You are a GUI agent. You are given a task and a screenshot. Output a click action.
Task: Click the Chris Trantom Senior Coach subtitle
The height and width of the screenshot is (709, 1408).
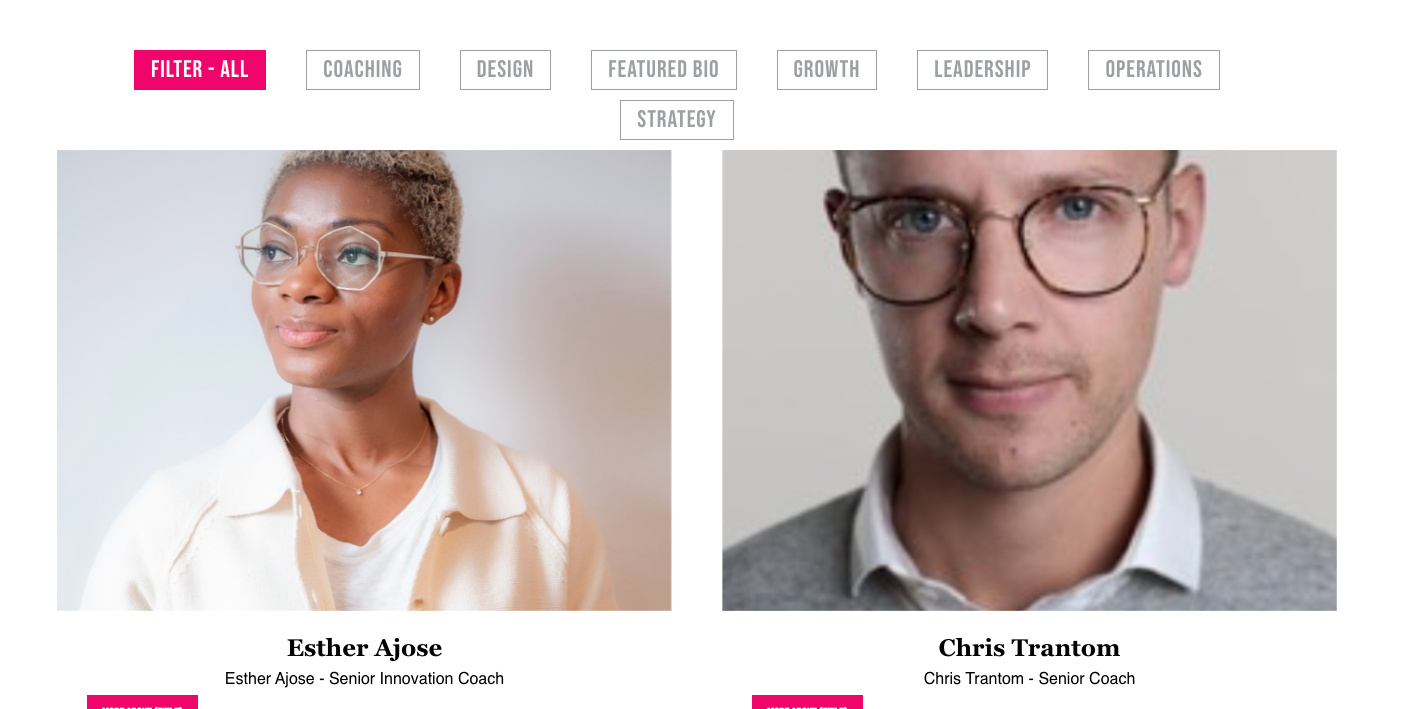1029,679
